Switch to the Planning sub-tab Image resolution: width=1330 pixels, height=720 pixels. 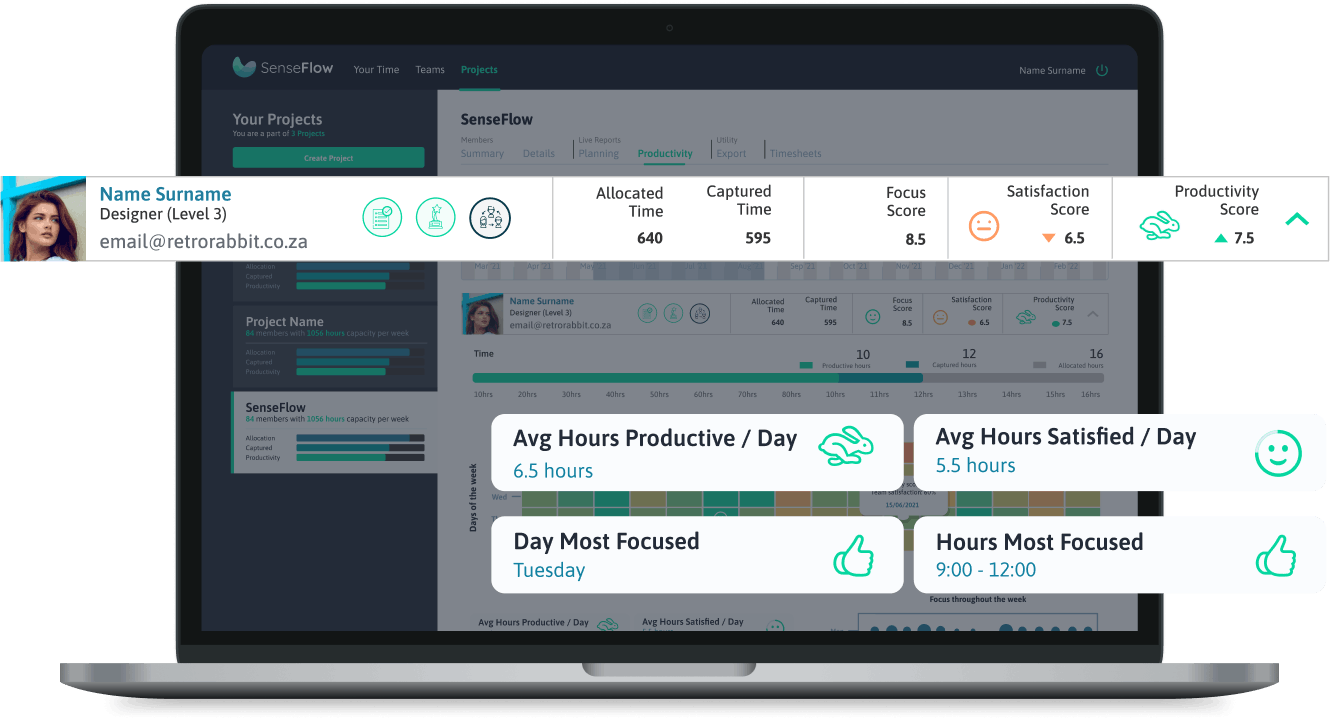pyautogui.click(x=599, y=154)
